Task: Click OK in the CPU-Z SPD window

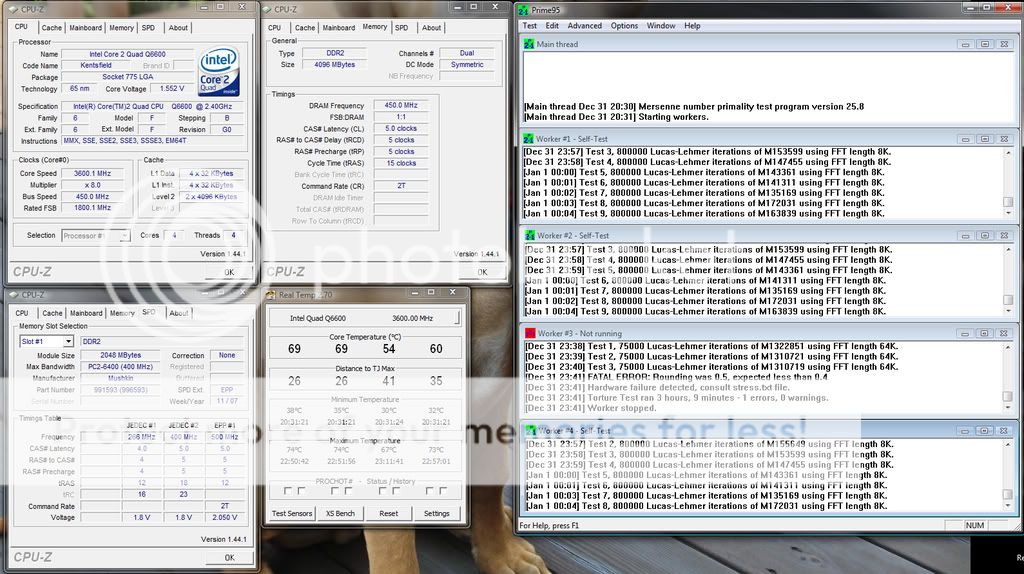Action: tap(229, 558)
